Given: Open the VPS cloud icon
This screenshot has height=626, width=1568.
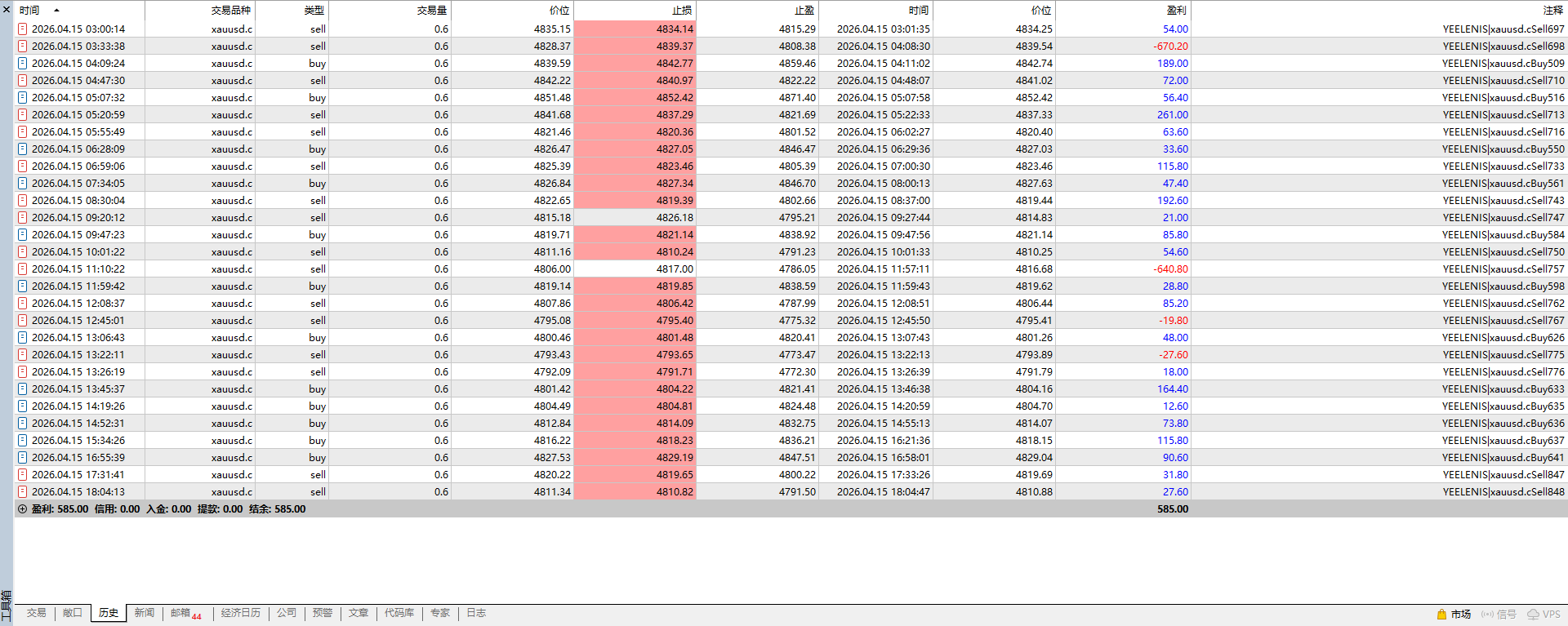Looking at the screenshot, I should pyautogui.click(x=1533, y=615).
